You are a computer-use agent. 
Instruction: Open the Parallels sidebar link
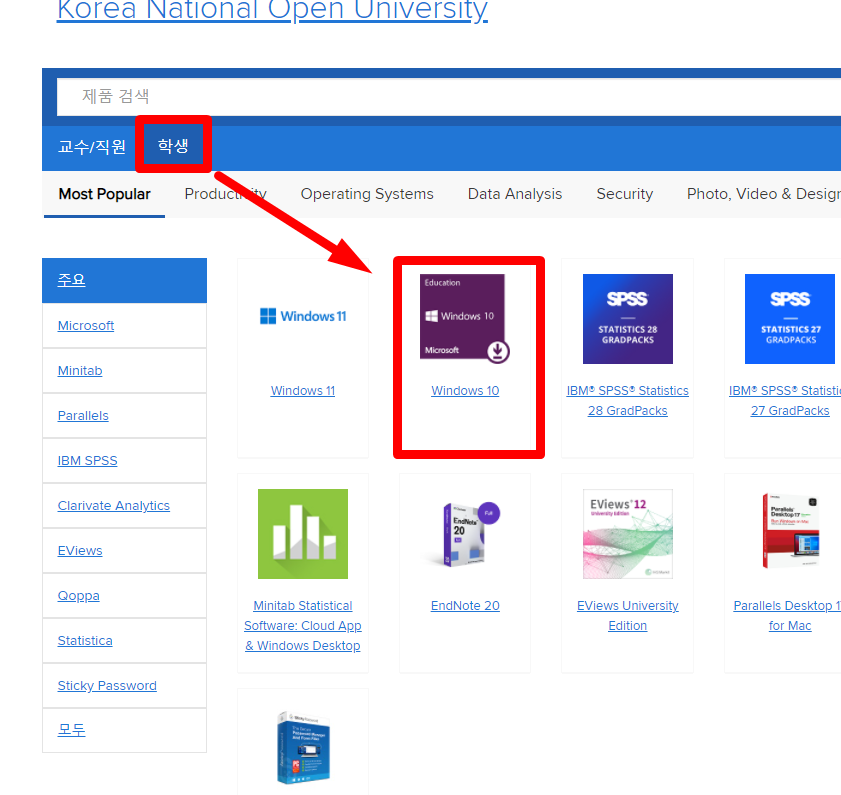83,416
